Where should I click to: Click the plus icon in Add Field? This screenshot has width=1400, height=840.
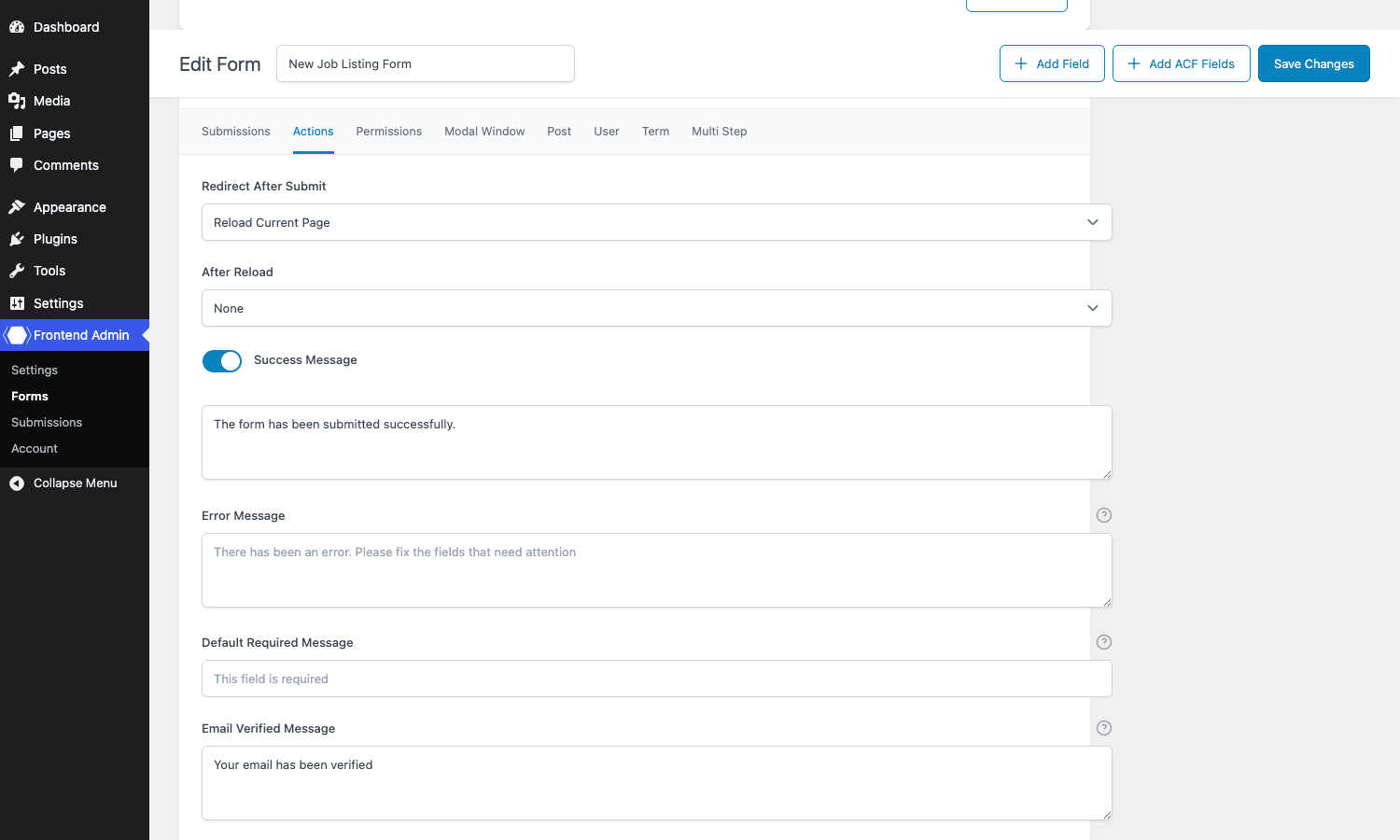pyautogui.click(x=1021, y=63)
